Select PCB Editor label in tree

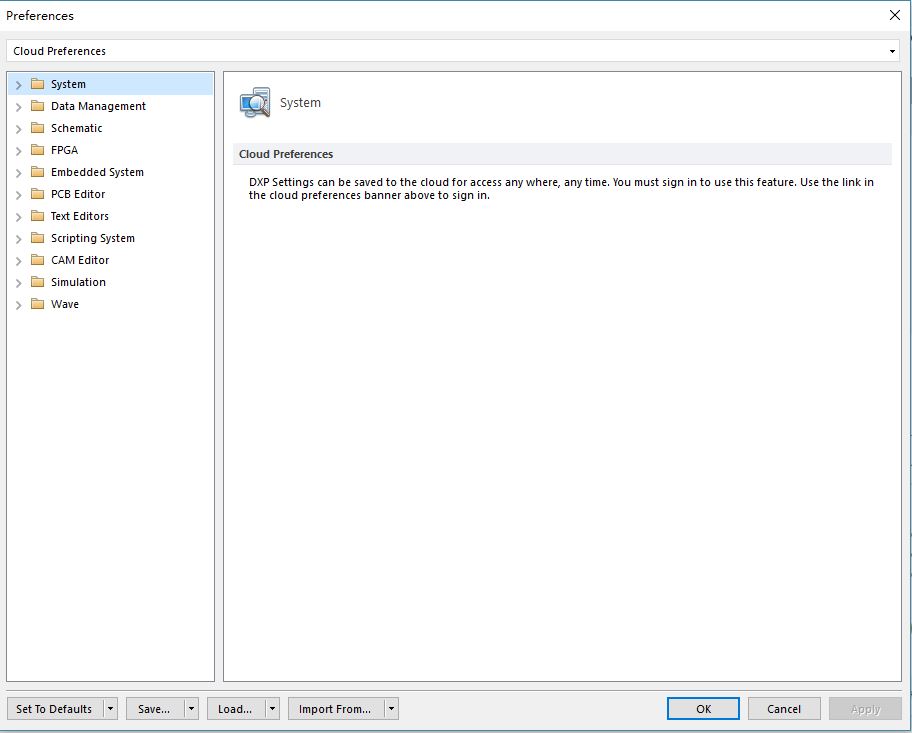tap(78, 194)
